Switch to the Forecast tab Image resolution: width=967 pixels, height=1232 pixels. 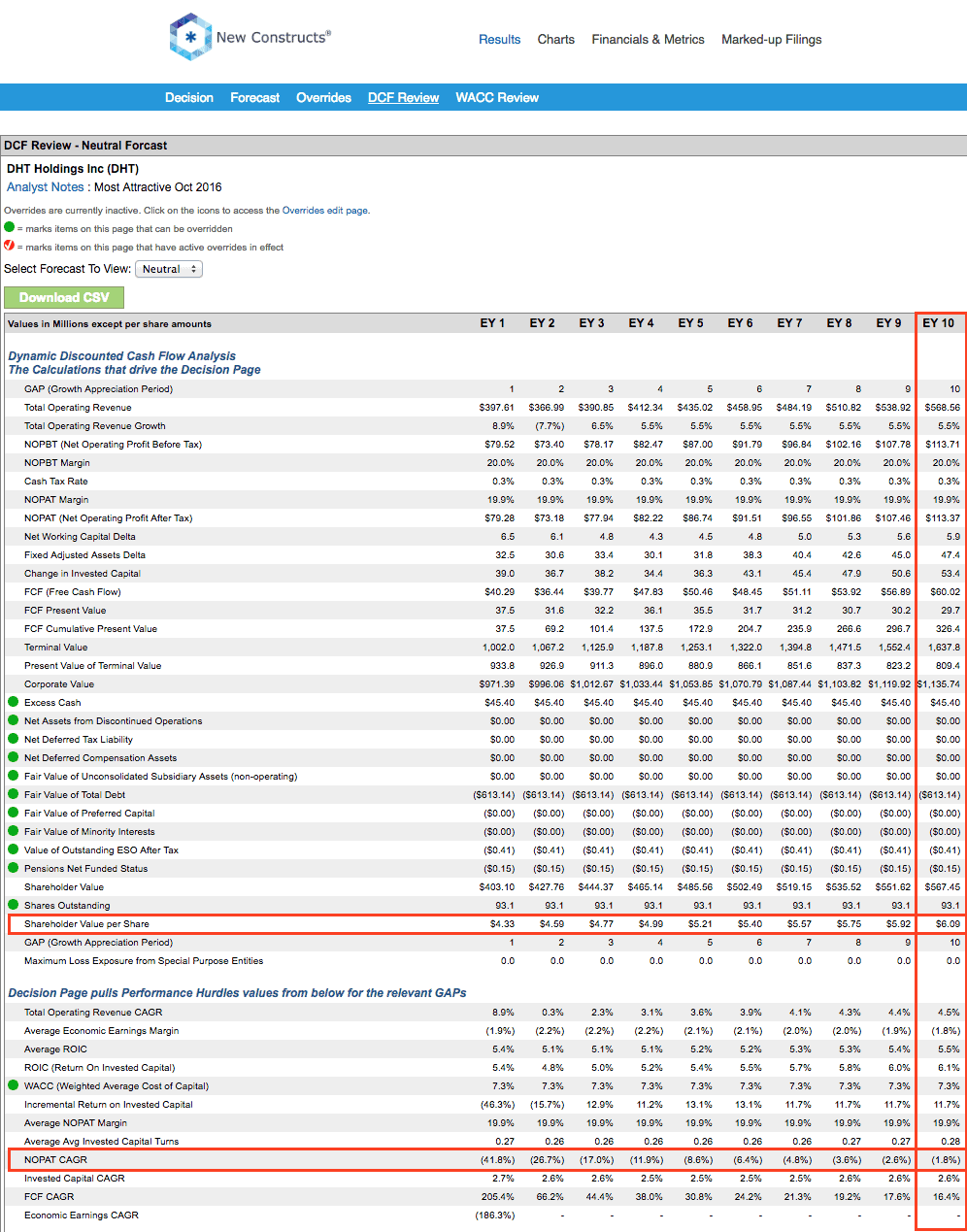(x=255, y=98)
